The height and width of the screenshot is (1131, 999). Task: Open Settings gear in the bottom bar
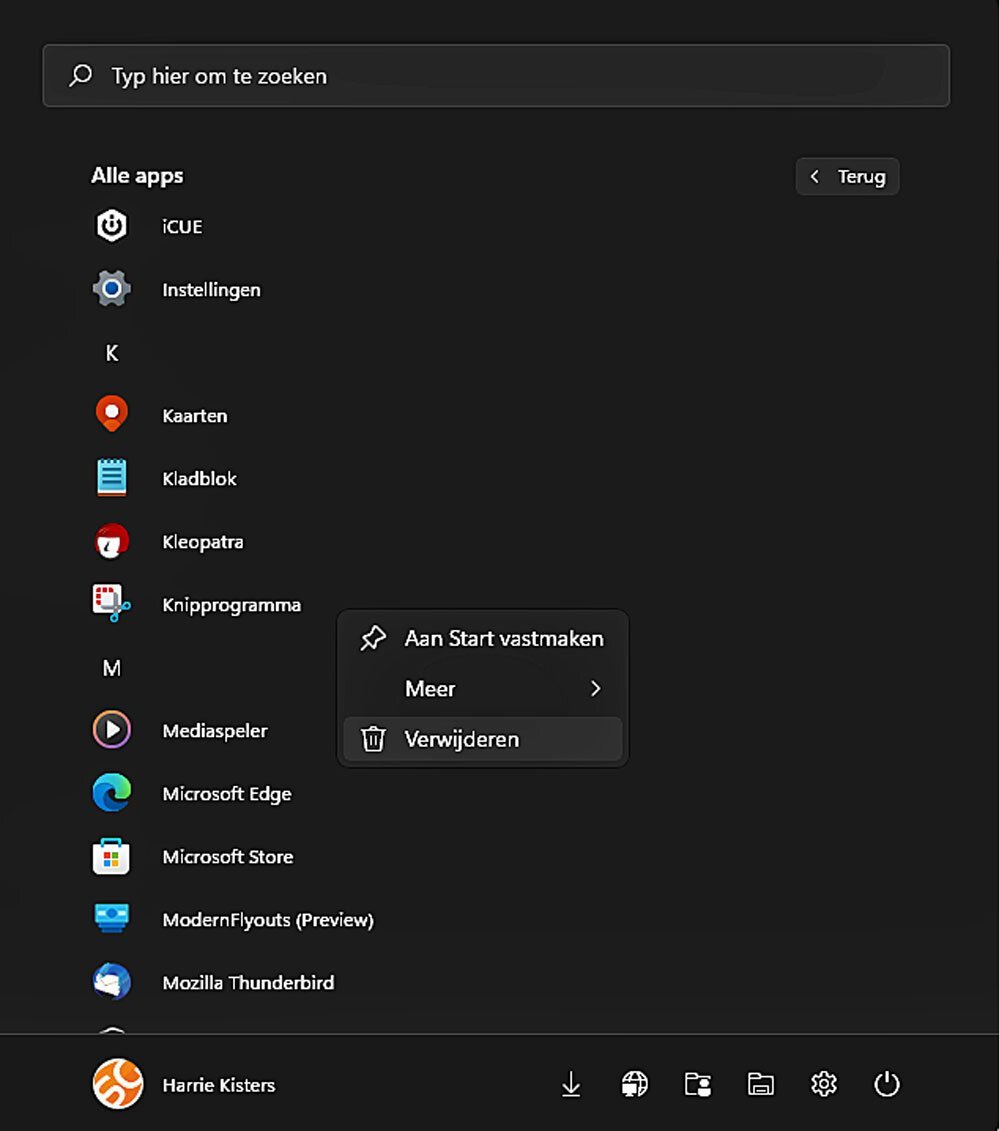click(824, 1083)
